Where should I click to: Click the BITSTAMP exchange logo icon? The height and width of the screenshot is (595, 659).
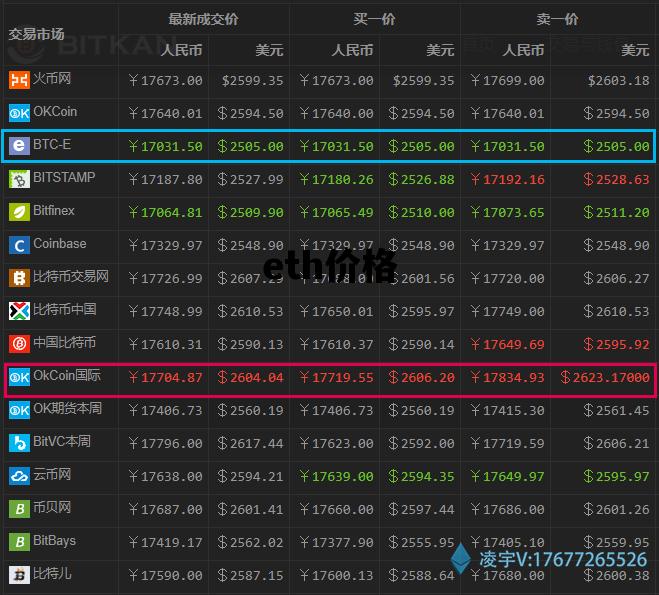tap(19, 179)
